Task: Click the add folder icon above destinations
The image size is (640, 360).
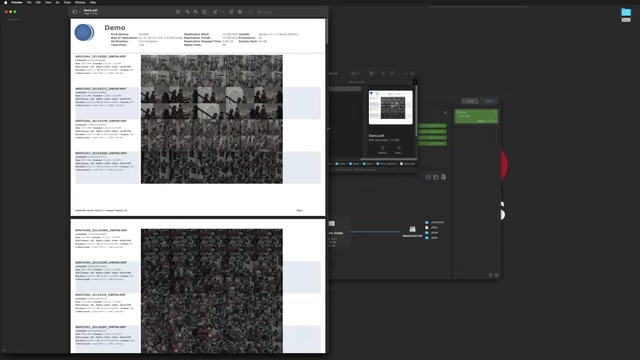Action: (x=436, y=177)
